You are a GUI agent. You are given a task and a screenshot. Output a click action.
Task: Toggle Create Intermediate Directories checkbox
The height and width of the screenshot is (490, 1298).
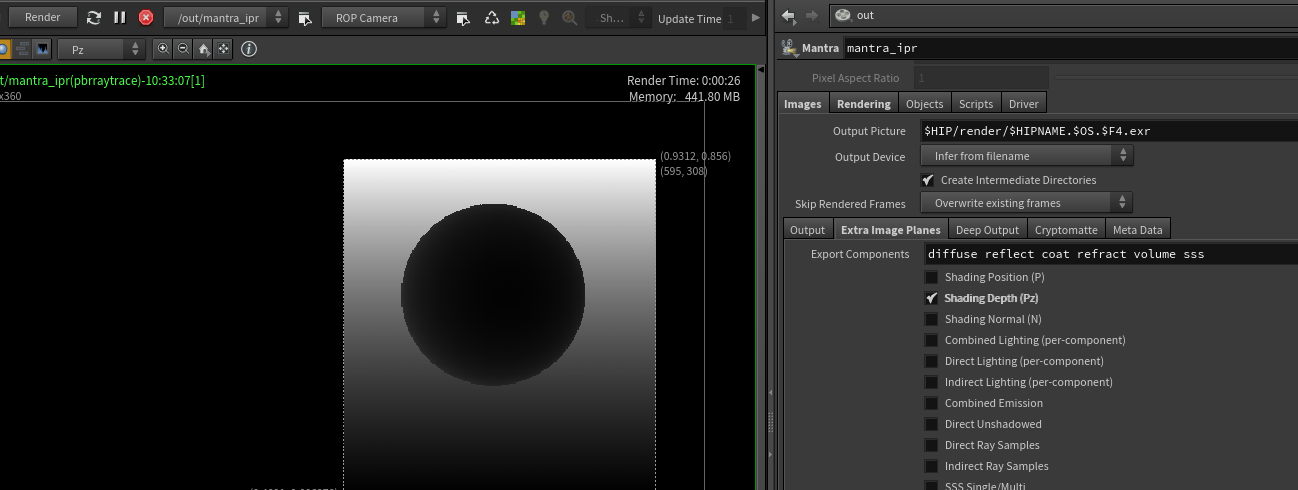point(928,180)
